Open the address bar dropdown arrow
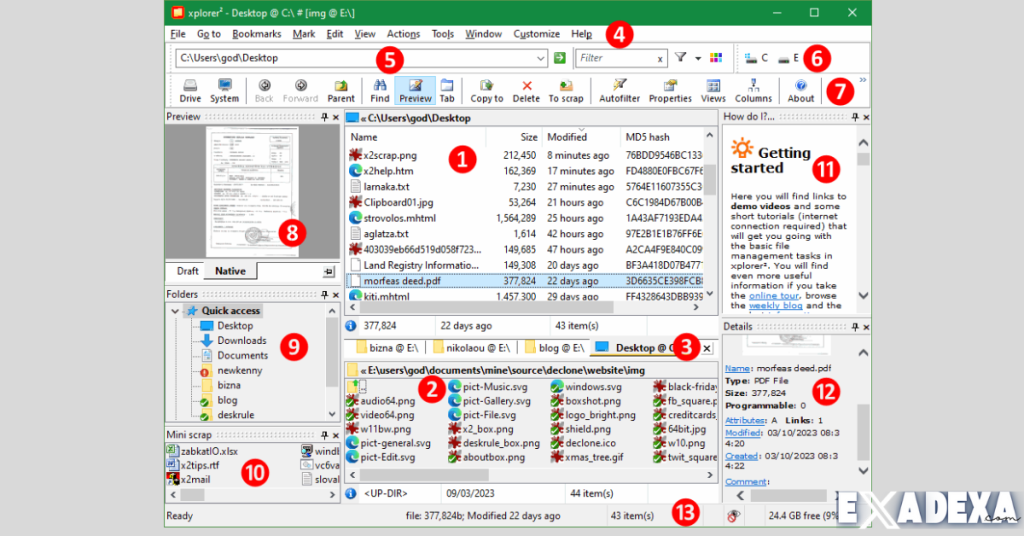The height and width of the screenshot is (536, 1024). pos(541,58)
